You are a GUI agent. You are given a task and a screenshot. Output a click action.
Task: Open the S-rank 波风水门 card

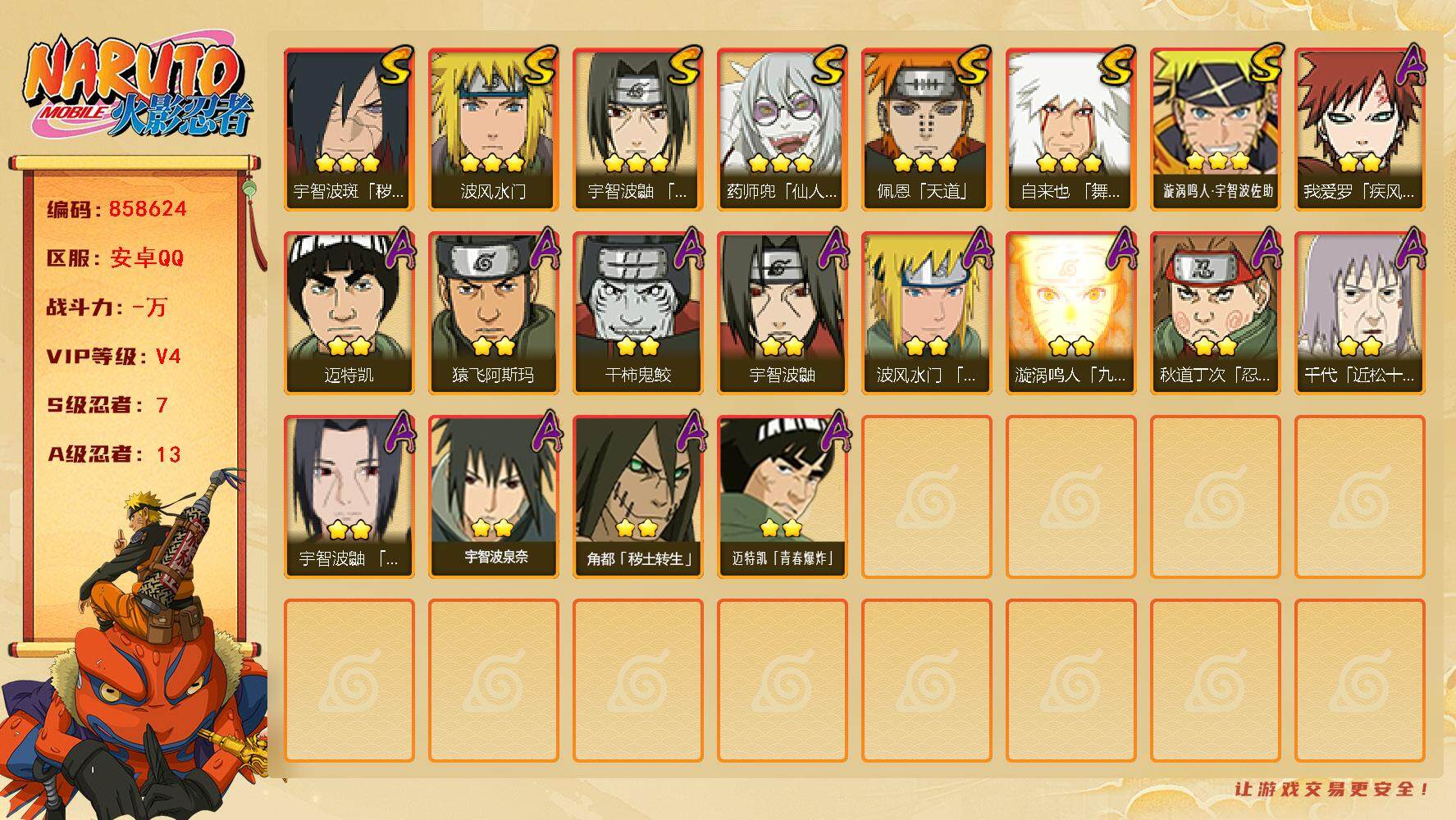(493, 130)
